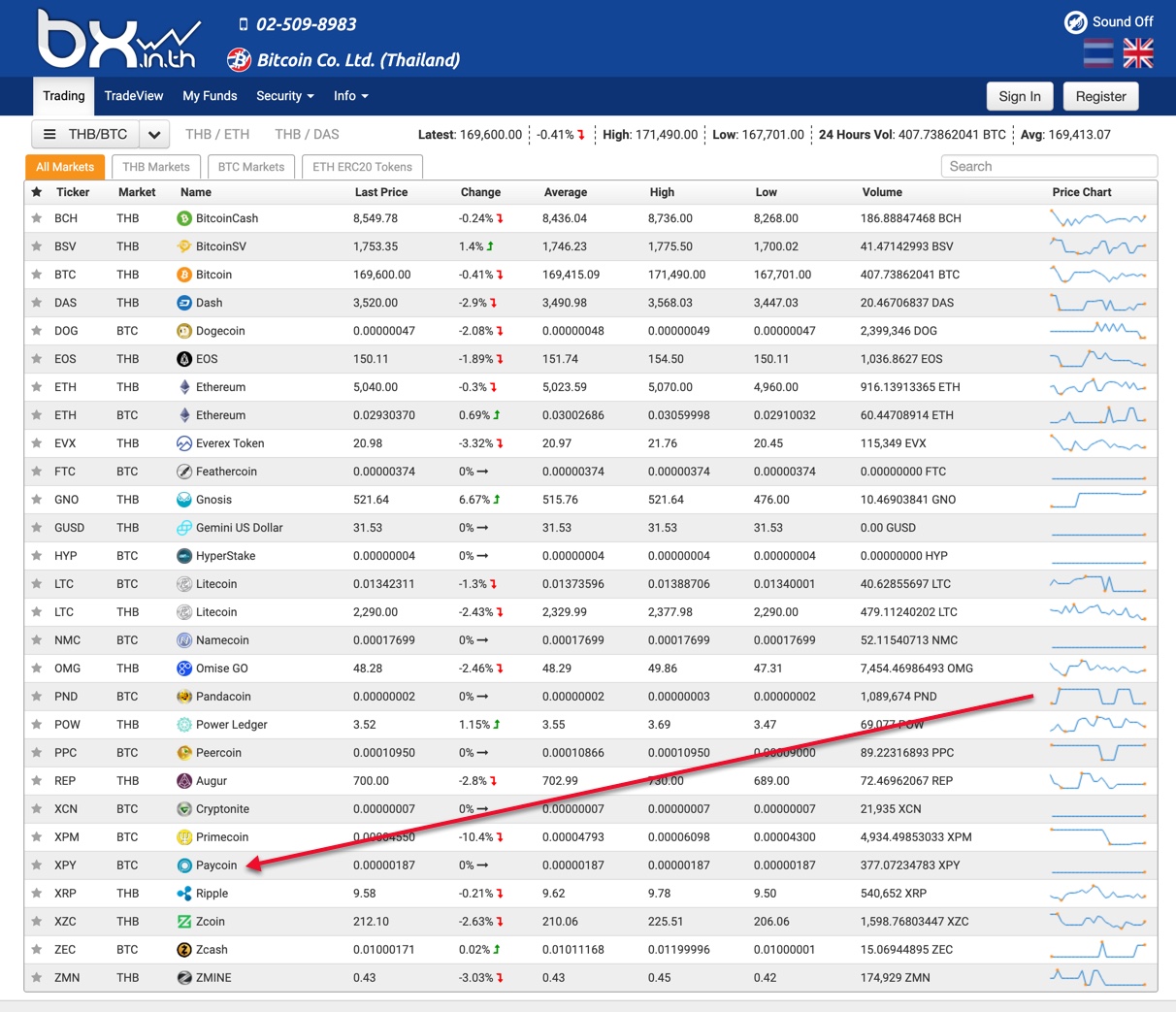Viewport: 1176px width, 1012px height.
Task: Click the Pandacoin icon
Action: click(184, 697)
